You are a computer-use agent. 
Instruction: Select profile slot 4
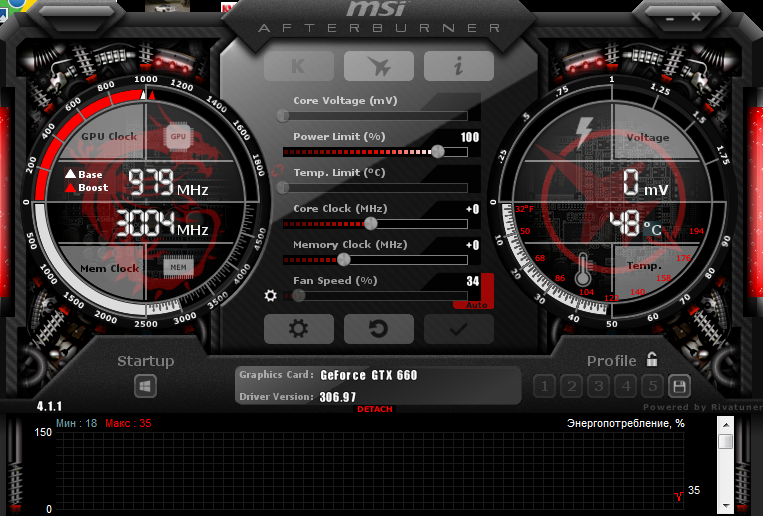(x=626, y=387)
